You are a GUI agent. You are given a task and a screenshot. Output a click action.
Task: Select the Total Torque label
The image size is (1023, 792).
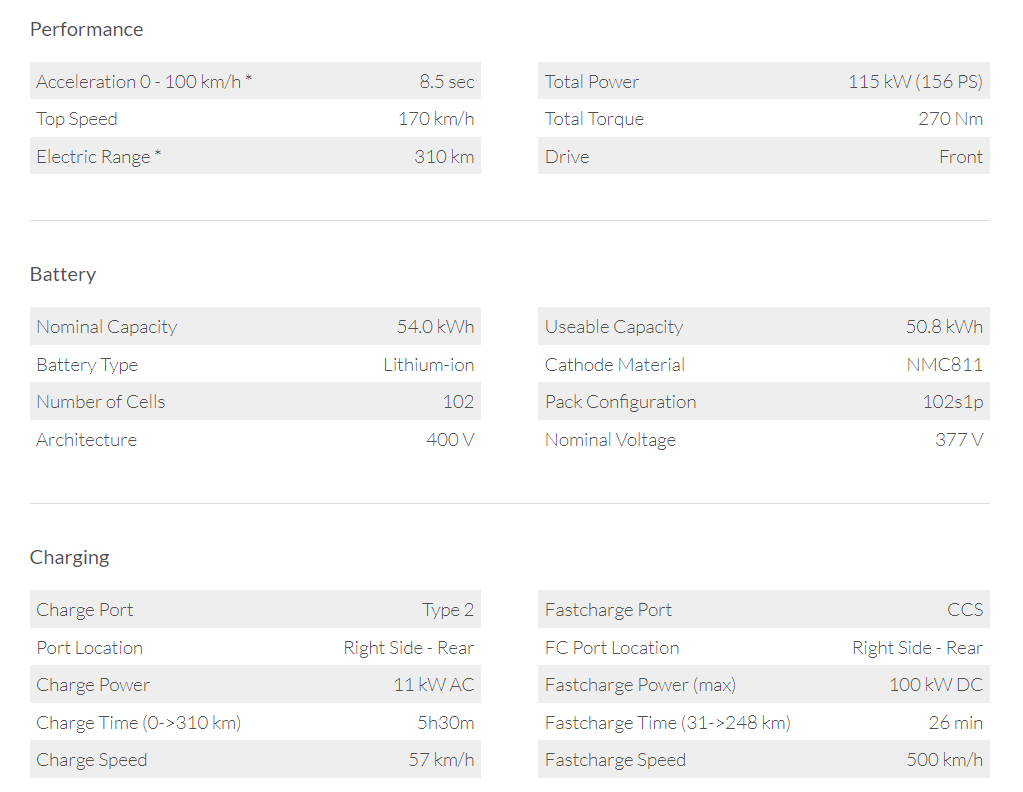click(594, 119)
